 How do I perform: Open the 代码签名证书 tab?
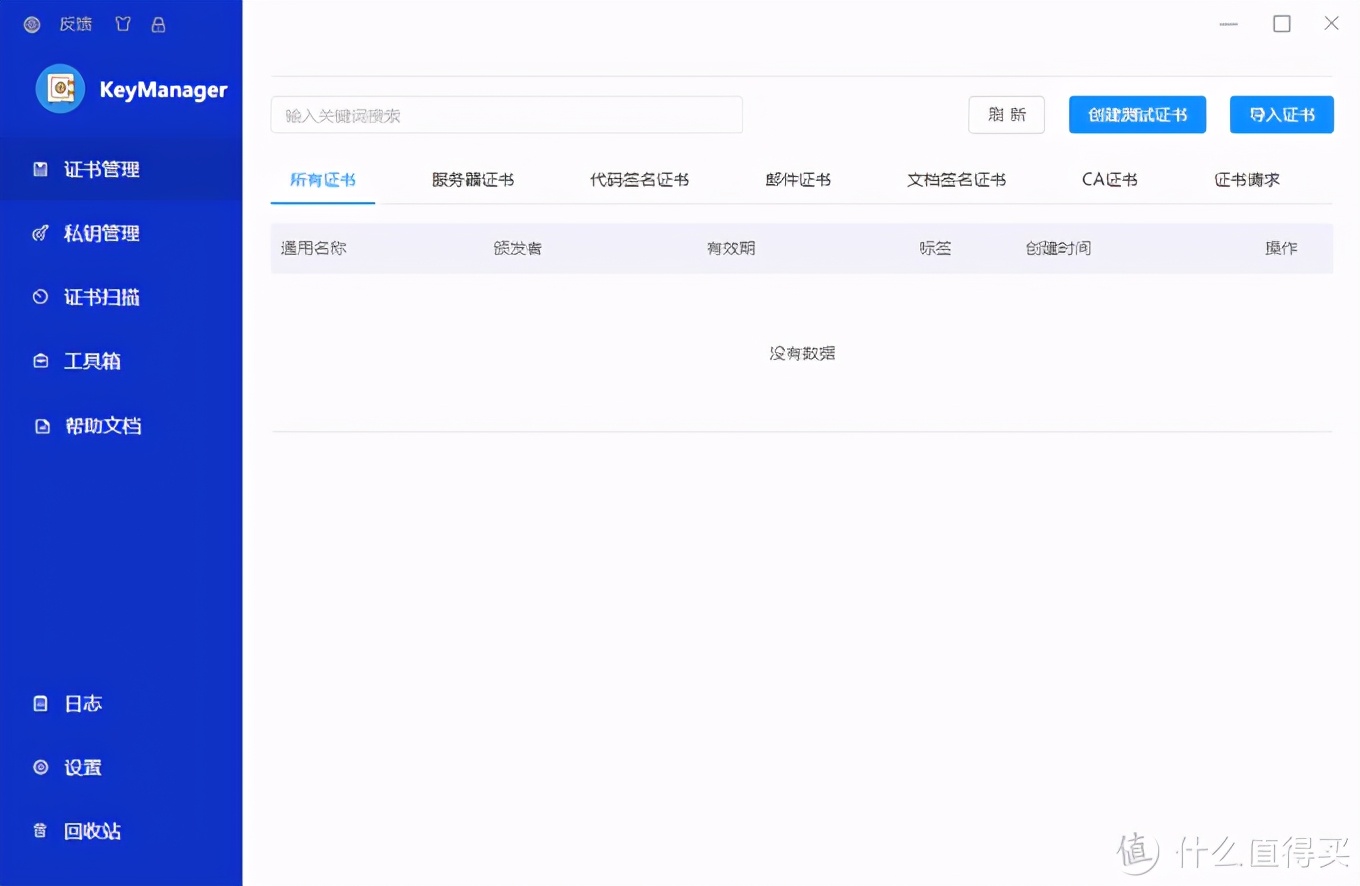tap(640, 179)
